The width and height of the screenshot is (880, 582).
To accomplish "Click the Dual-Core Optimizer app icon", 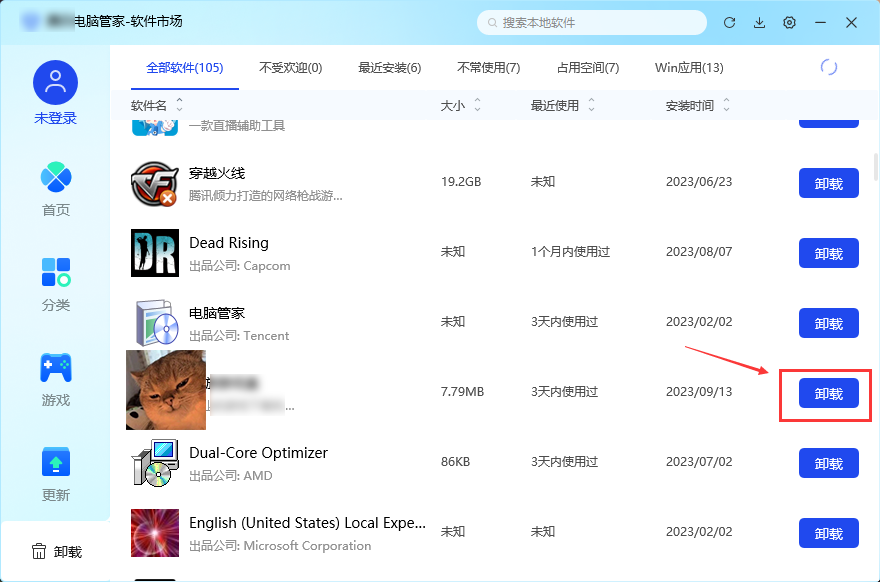I will (x=155, y=462).
